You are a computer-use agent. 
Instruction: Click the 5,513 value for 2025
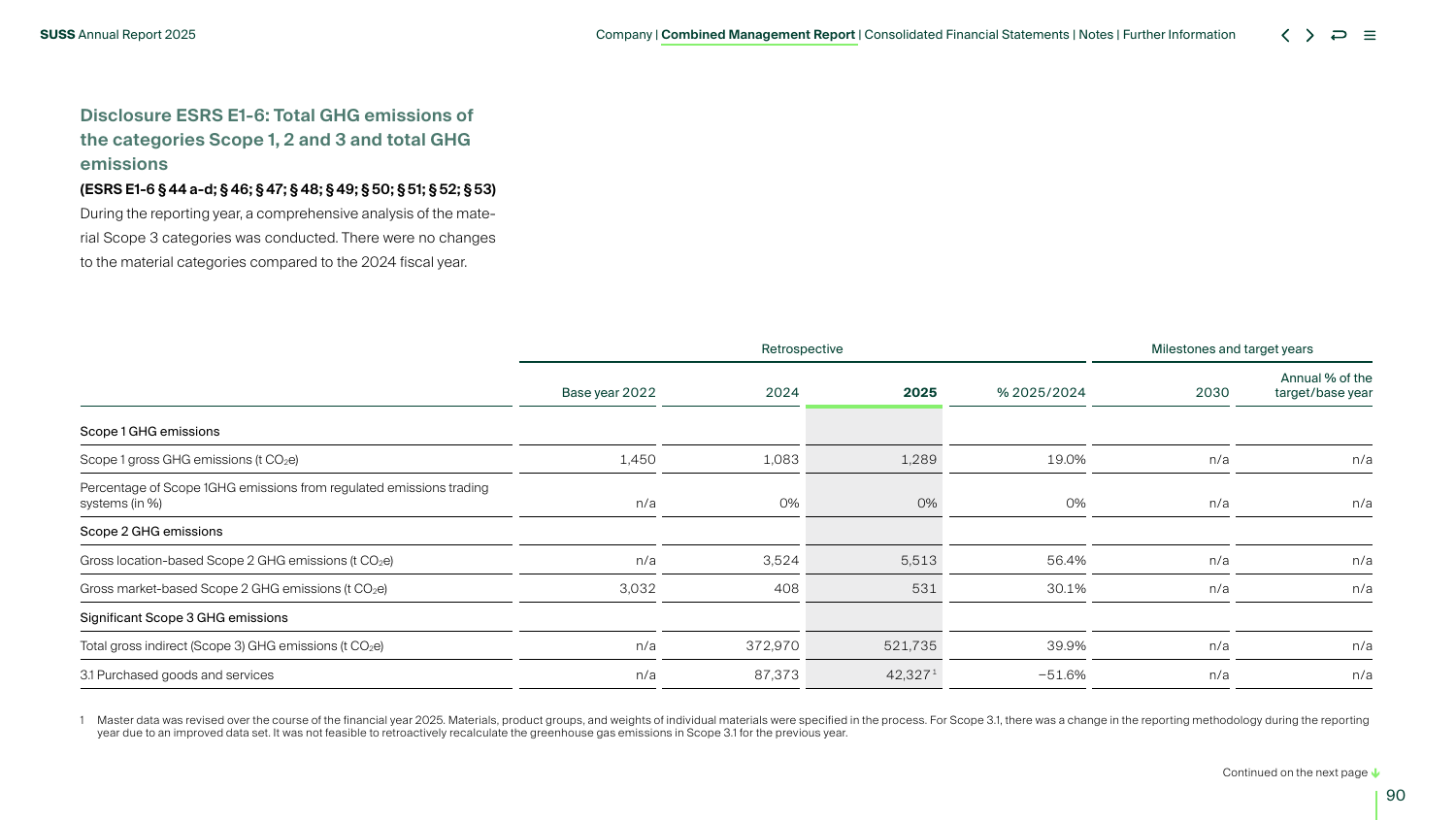[918, 561]
